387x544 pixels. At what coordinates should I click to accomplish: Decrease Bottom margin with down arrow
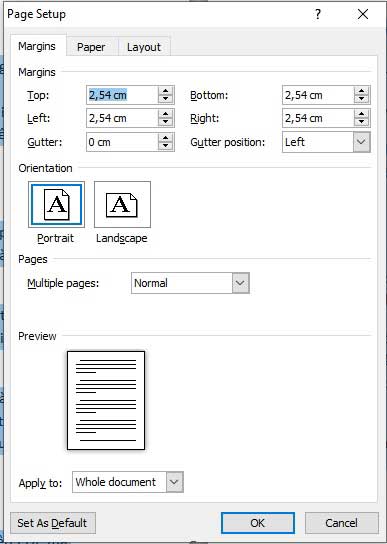362,99
